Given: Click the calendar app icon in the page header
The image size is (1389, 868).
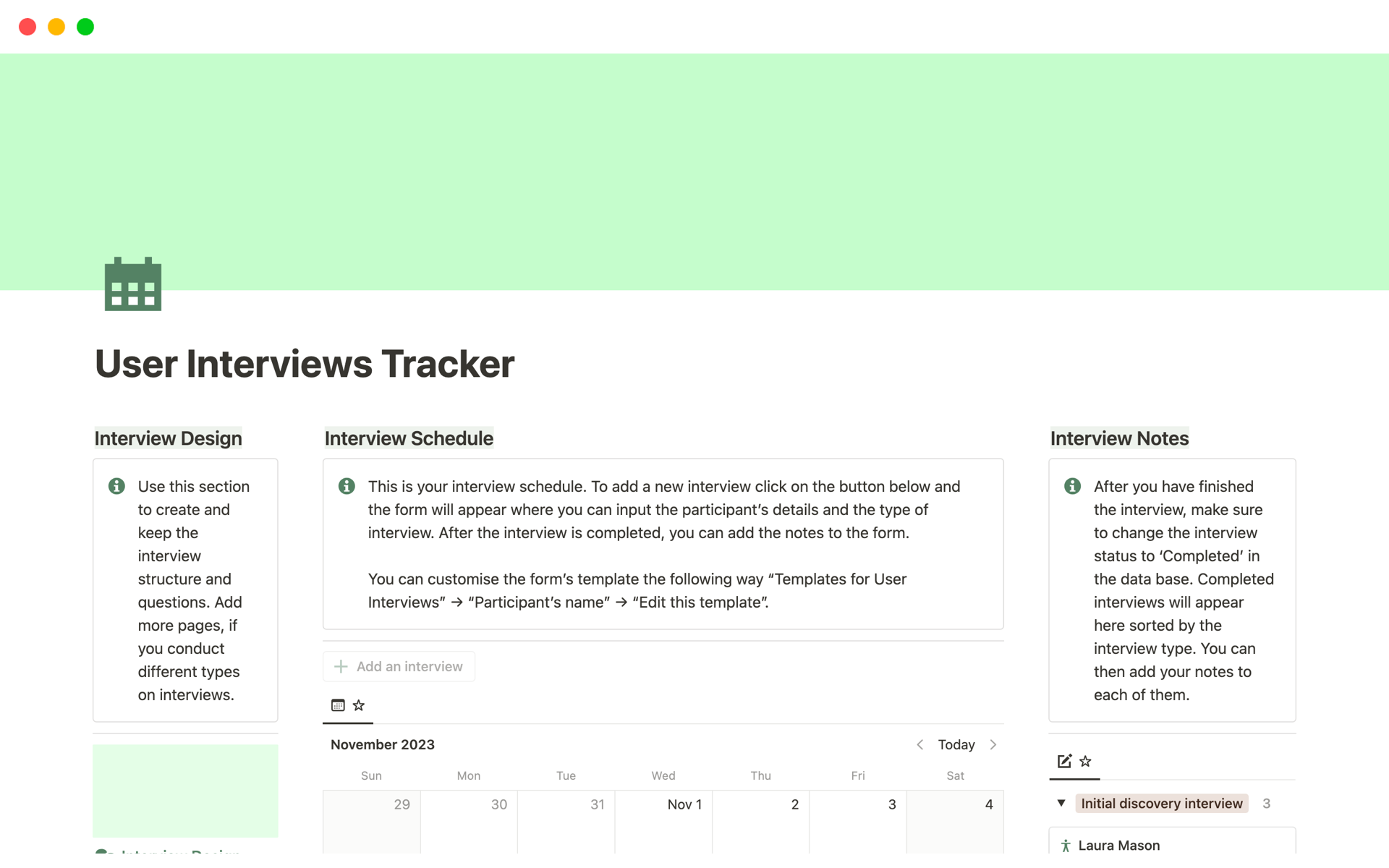Looking at the screenshot, I should tap(133, 284).
